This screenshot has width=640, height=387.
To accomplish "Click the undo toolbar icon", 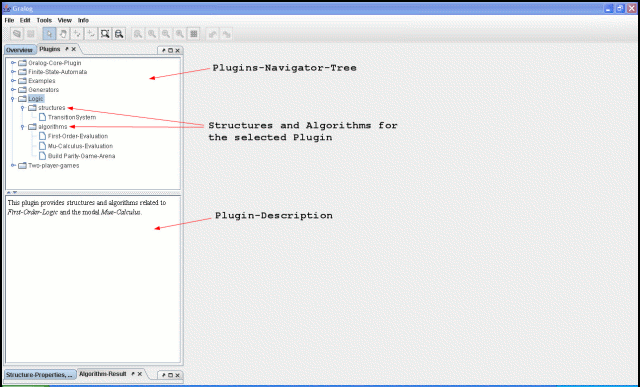I will click(212, 34).
